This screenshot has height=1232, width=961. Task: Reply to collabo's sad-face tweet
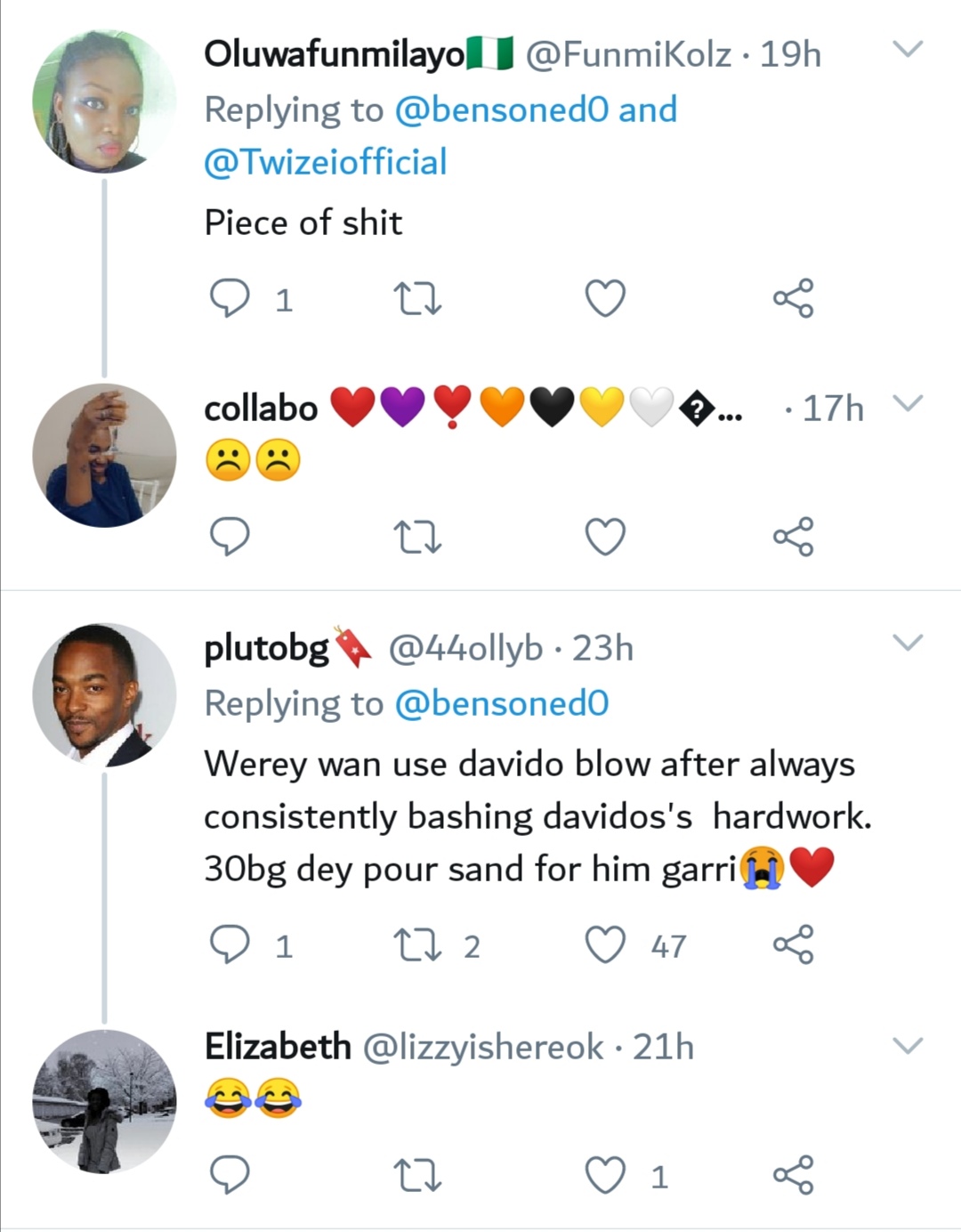coord(230,537)
